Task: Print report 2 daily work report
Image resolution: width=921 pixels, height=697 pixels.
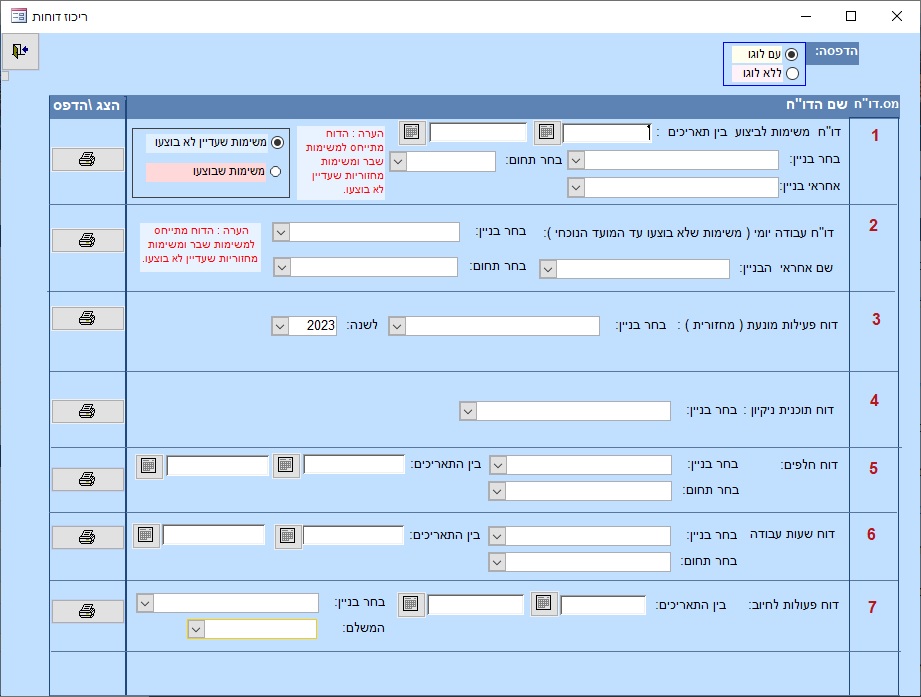Action: click(x=88, y=240)
